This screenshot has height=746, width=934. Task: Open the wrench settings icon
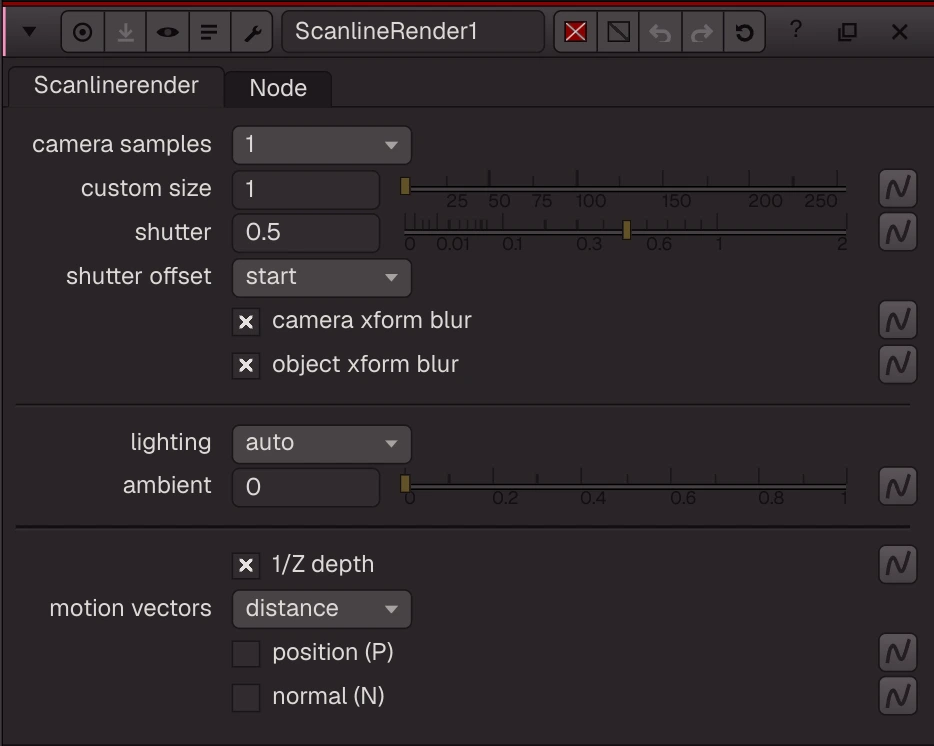[x=252, y=32]
